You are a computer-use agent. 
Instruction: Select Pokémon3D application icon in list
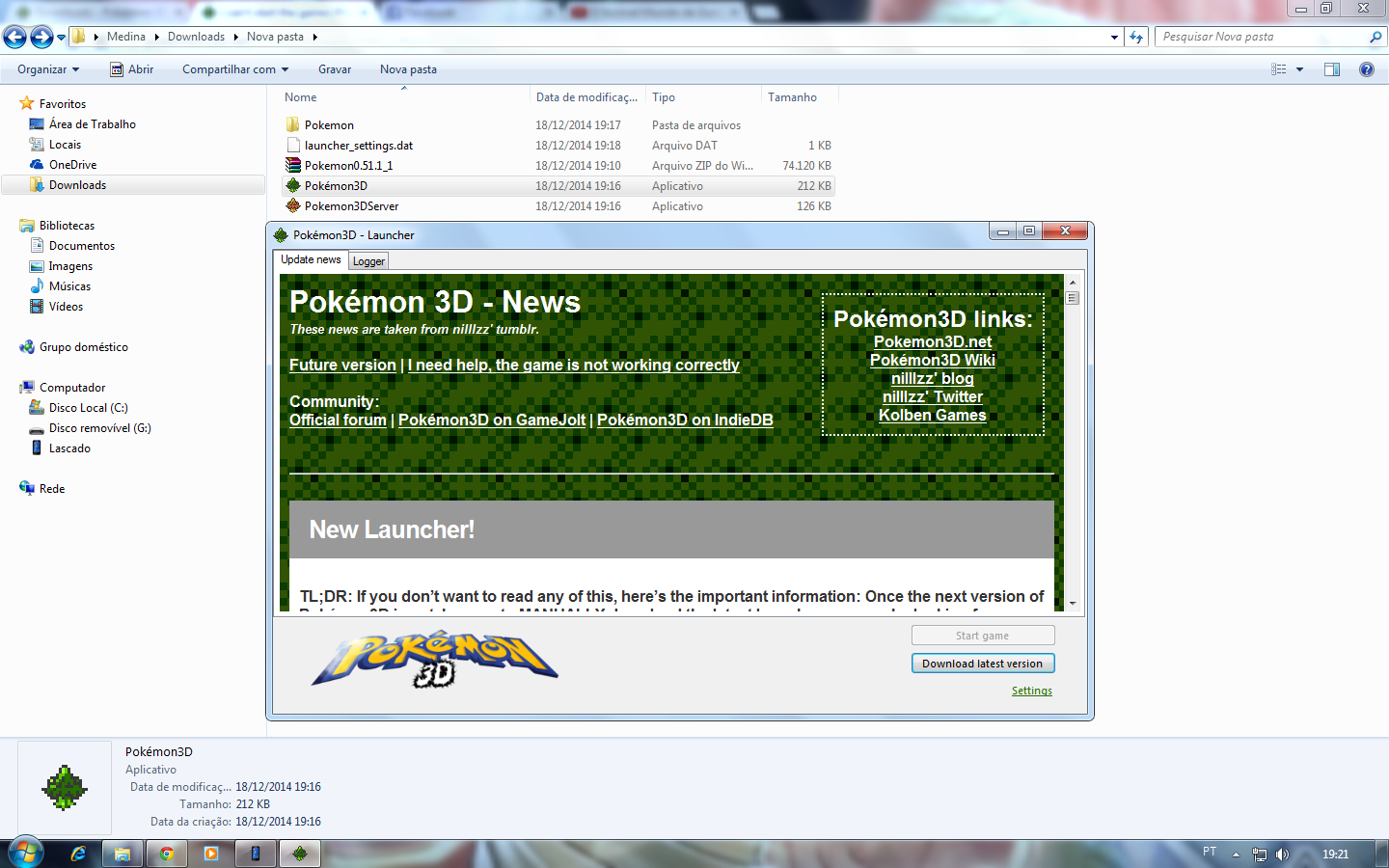293,186
